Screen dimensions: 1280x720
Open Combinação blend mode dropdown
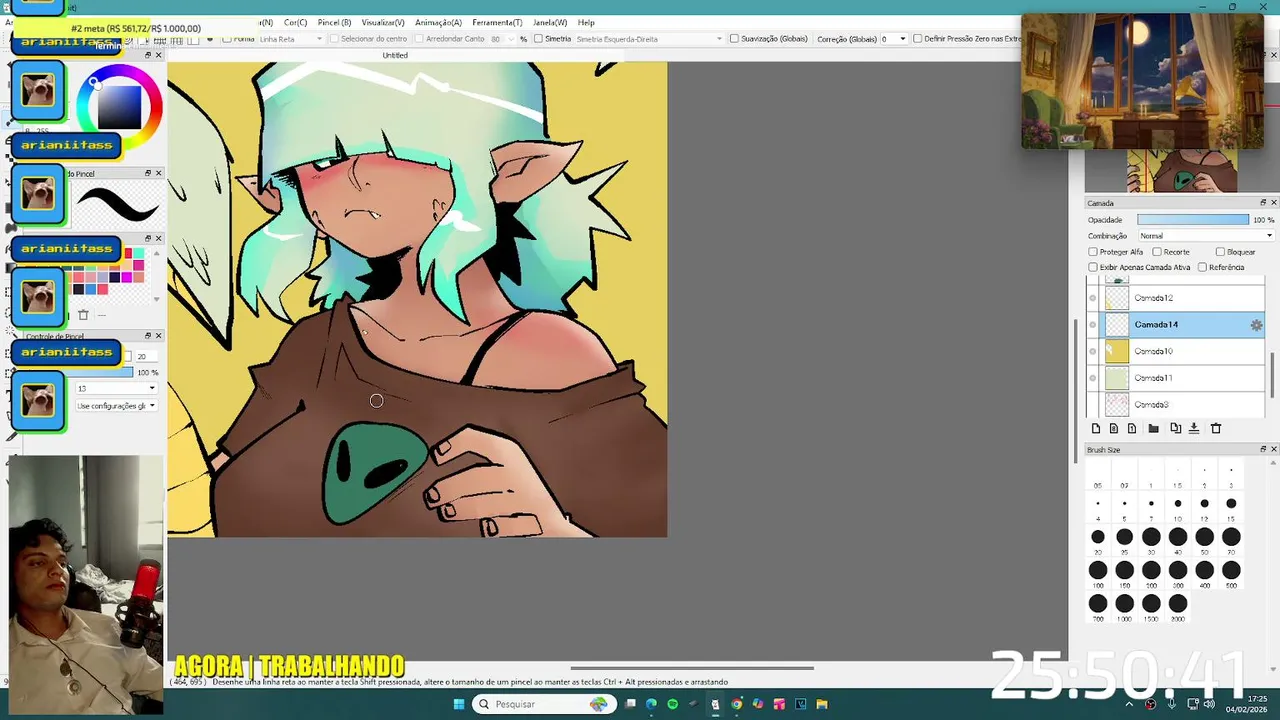coord(1206,236)
